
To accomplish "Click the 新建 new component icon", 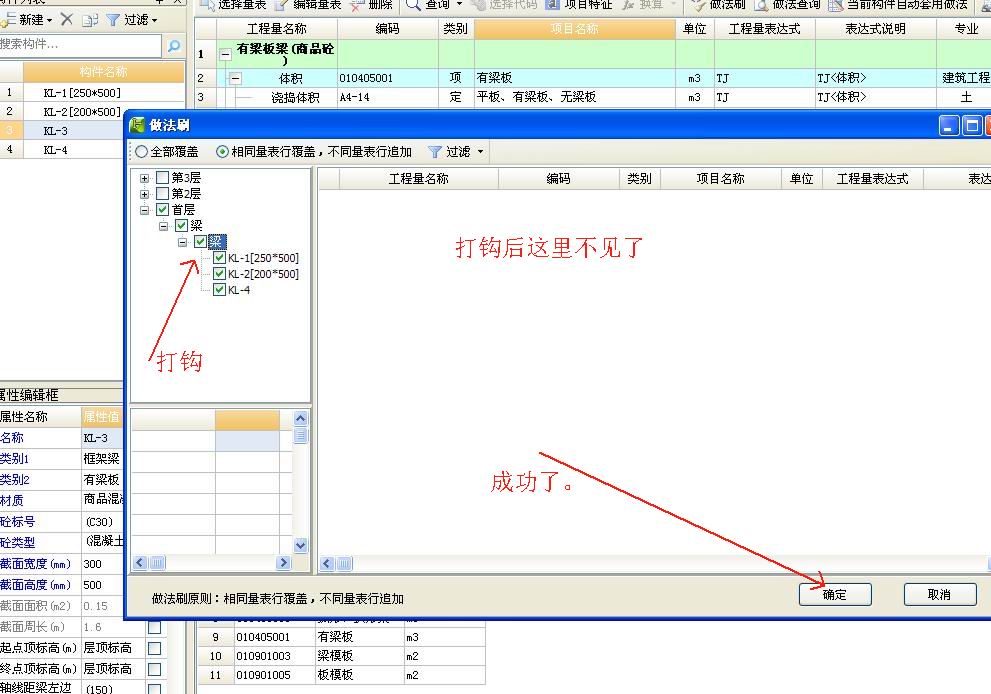I will point(8,20).
